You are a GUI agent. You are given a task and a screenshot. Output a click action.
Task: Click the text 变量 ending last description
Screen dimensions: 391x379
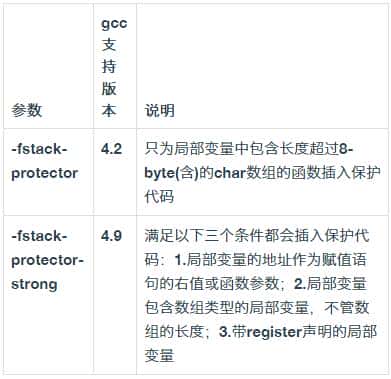[159, 356]
